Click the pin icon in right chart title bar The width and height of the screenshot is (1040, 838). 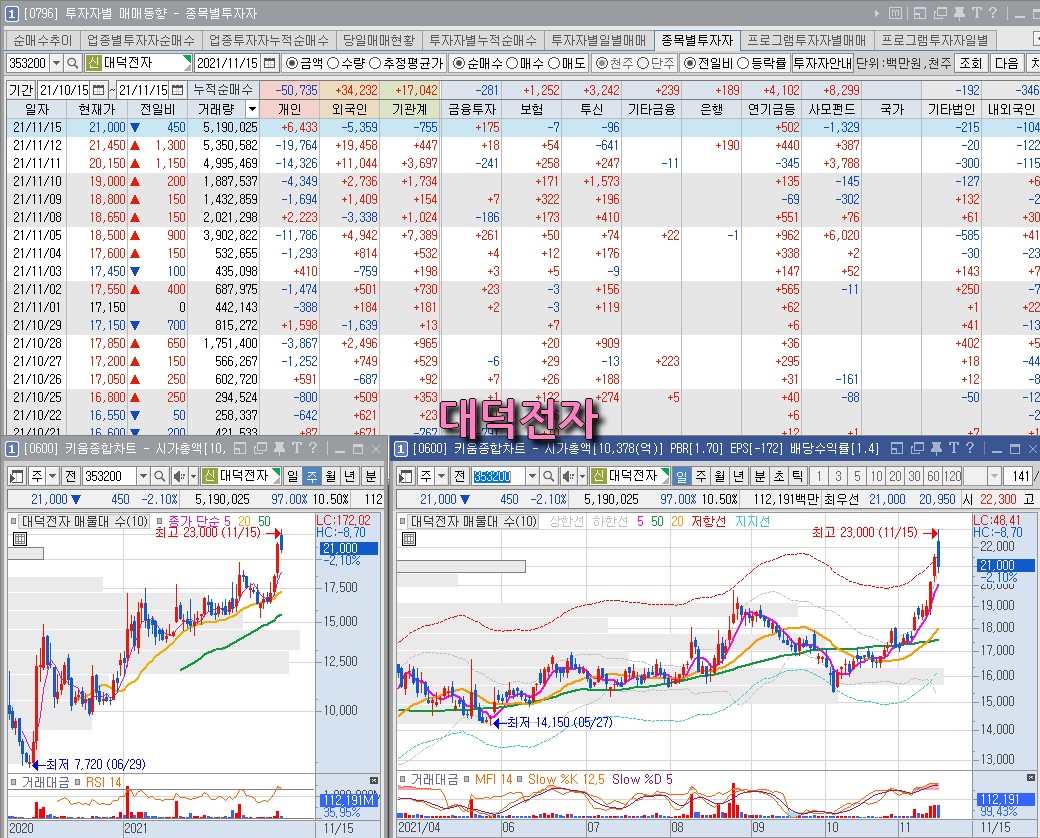tap(936, 449)
